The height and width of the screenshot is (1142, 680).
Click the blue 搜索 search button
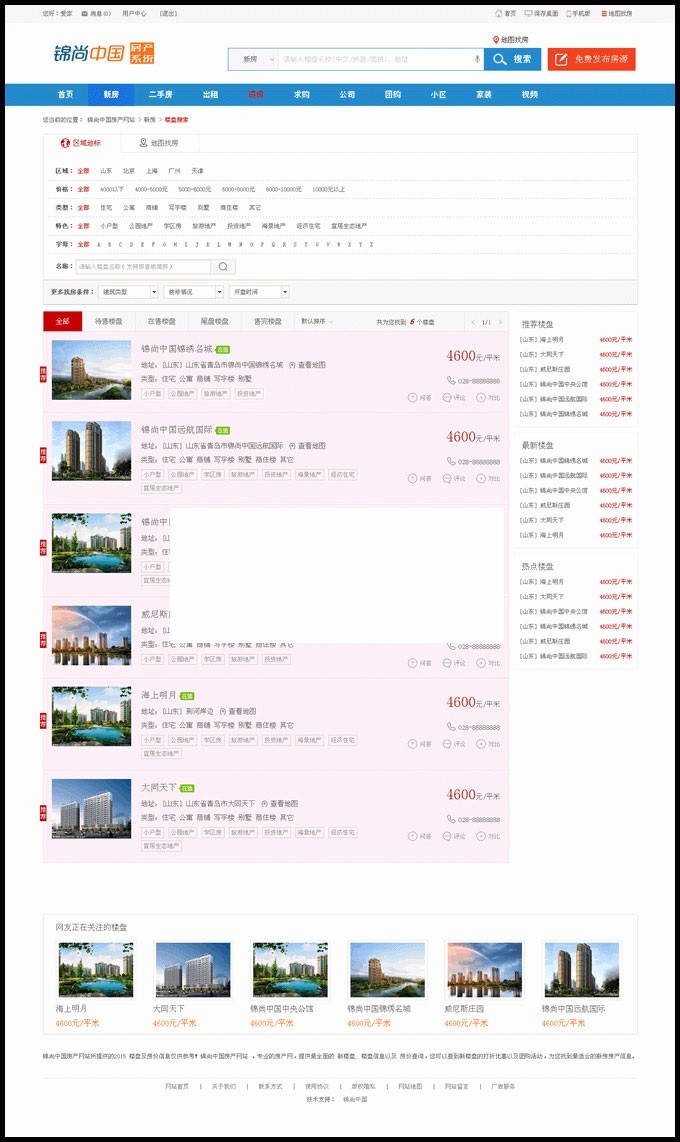point(512,60)
